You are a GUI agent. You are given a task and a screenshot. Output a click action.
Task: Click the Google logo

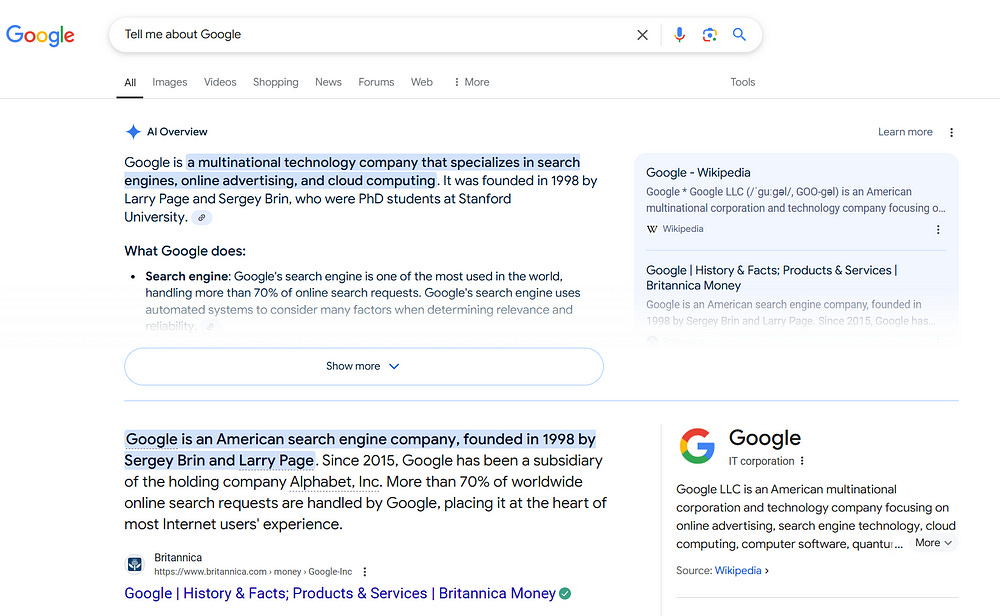(40, 35)
